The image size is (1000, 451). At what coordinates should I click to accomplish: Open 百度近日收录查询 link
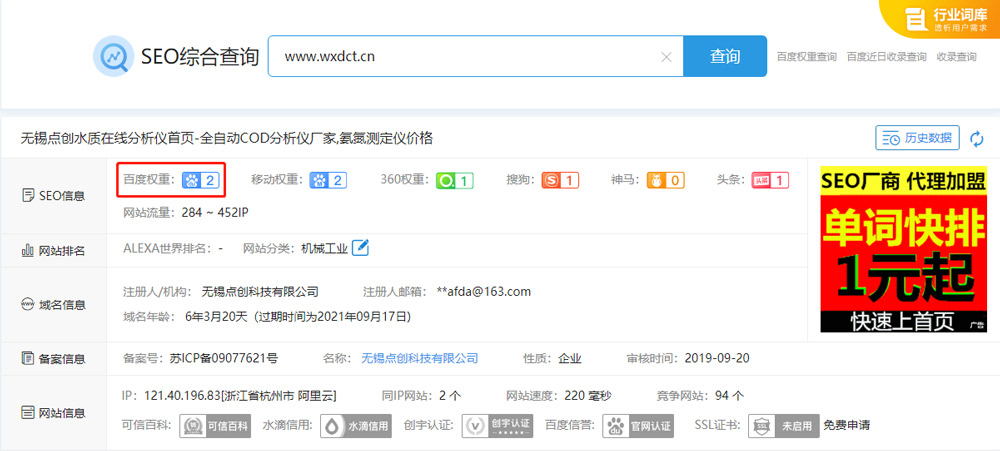point(886,57)
